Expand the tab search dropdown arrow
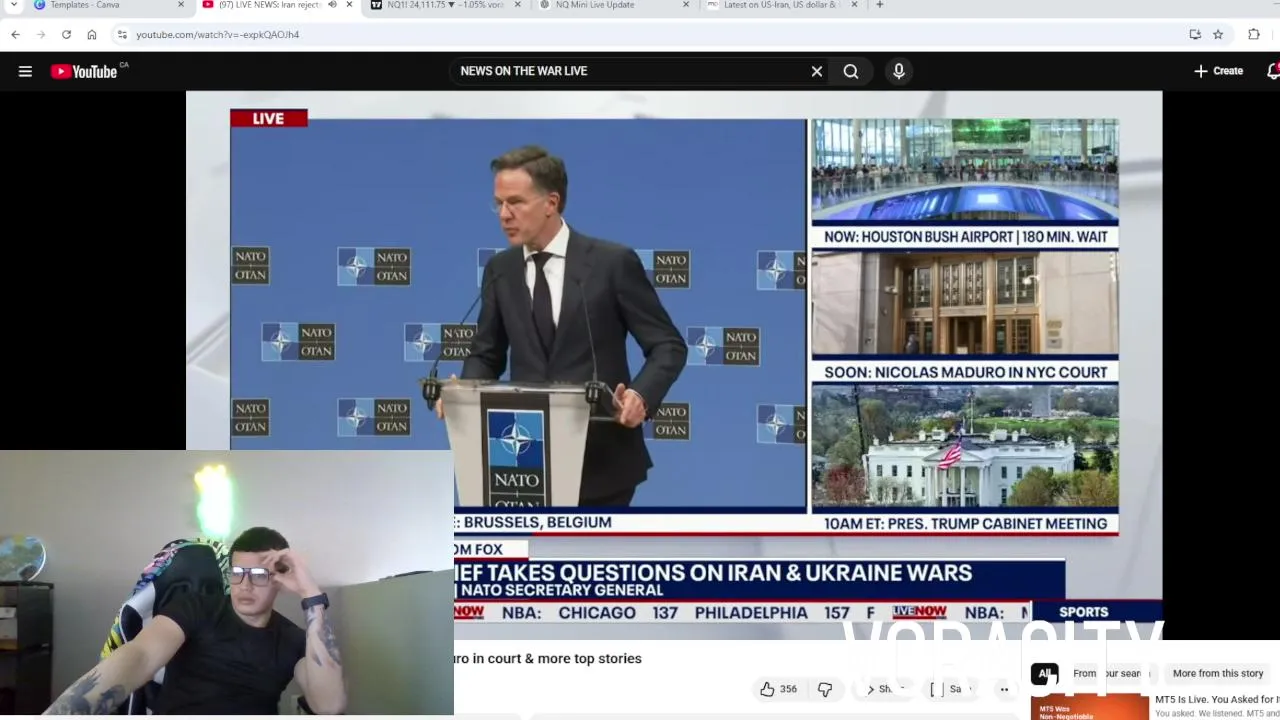The width and height of the screenshot is (1280, 720). 13,5
